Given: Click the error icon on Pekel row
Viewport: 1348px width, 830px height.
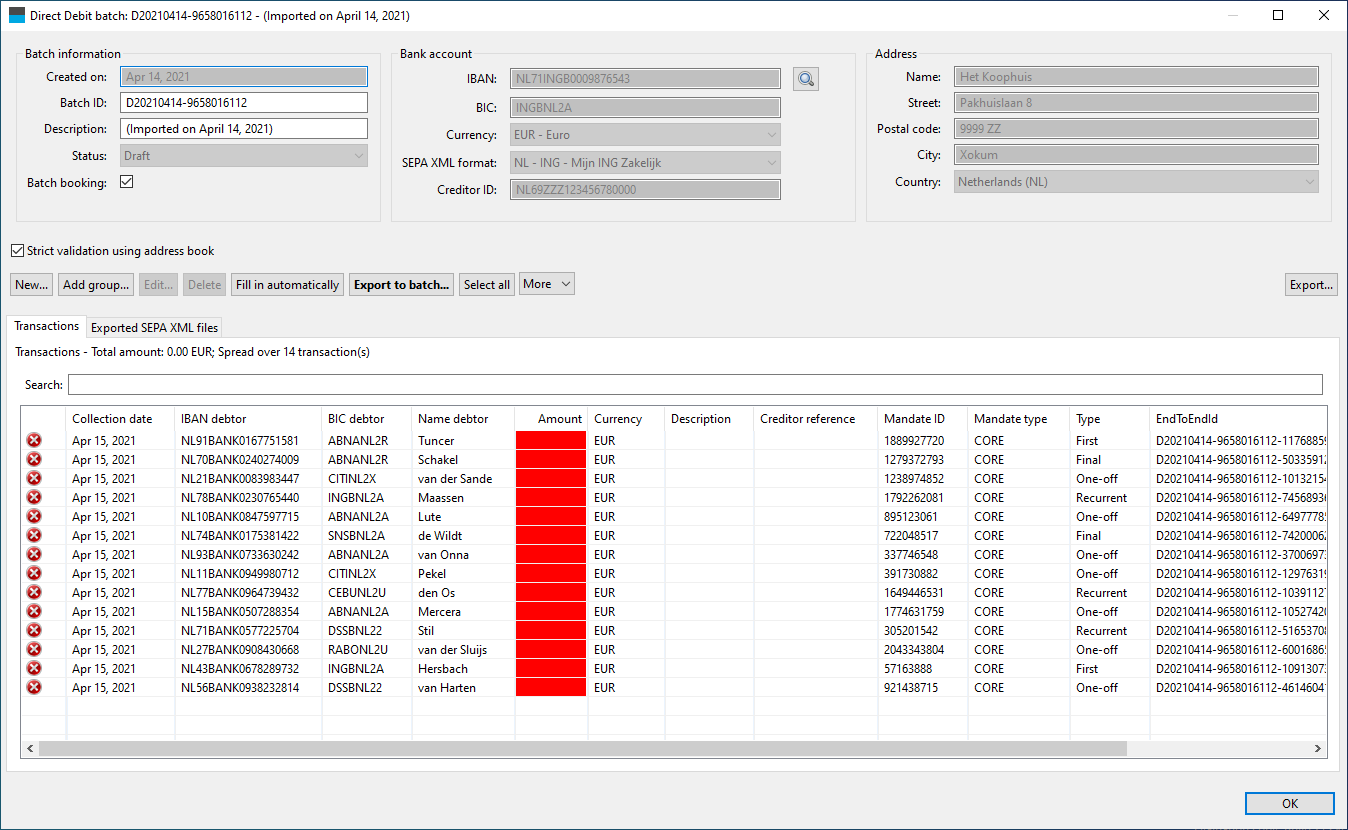Looking at the screenshot, I should pyautogui.click(x=34, y=573).
